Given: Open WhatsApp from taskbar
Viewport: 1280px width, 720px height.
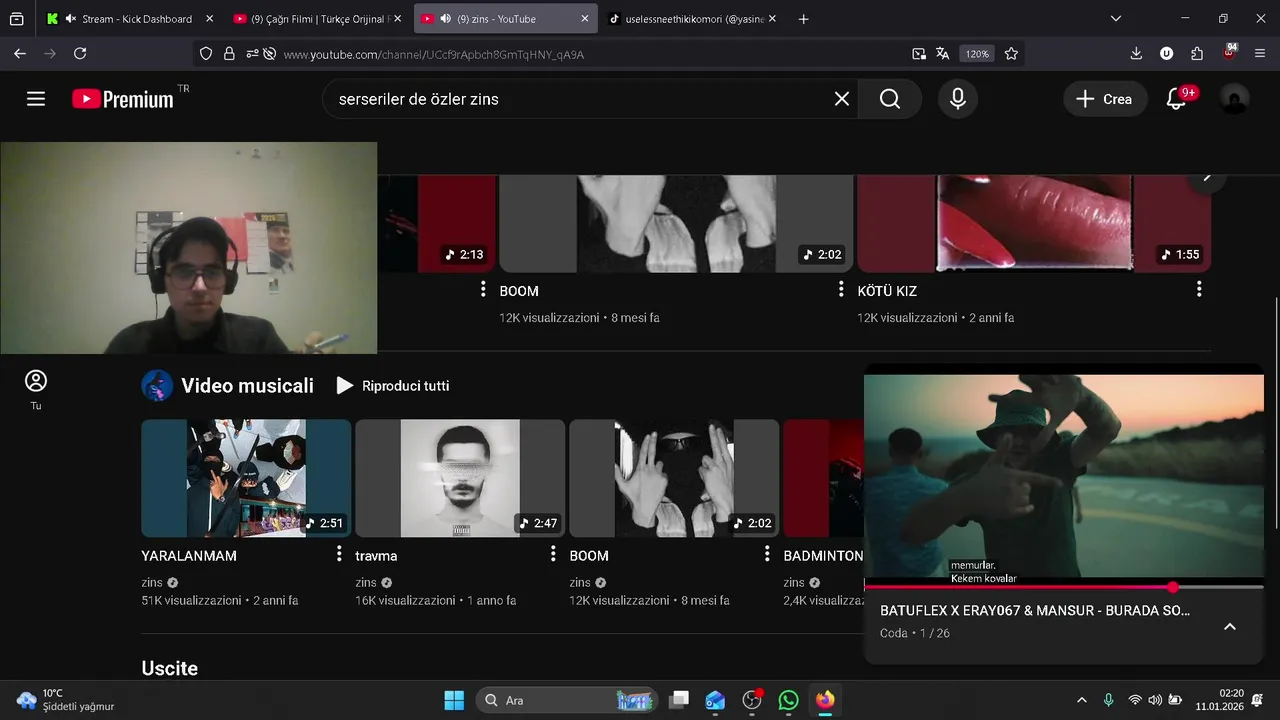Looking at the screenshot, I should point(789,700).
